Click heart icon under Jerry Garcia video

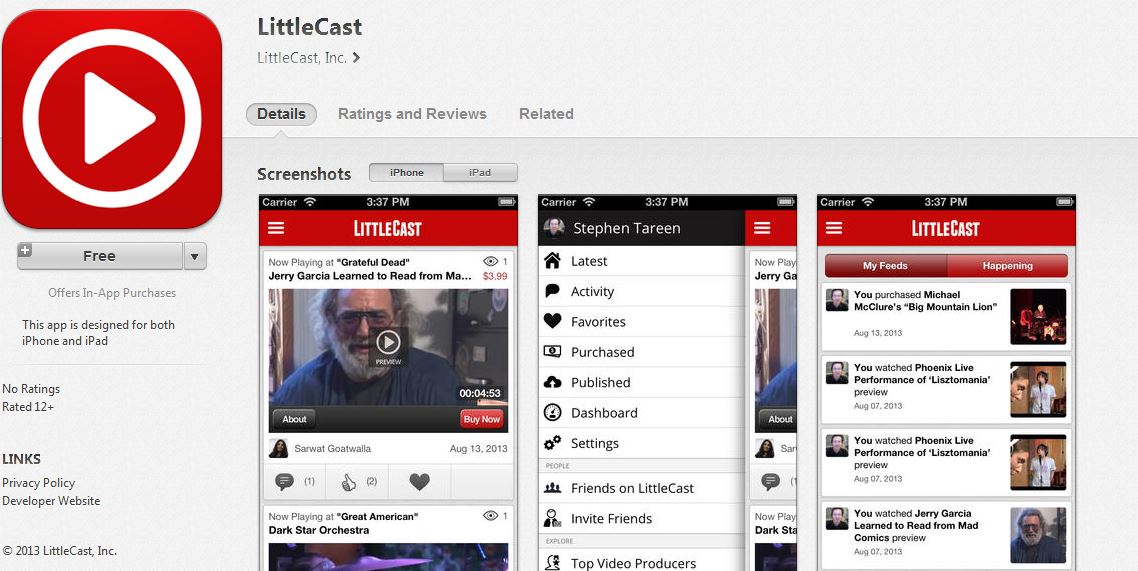point(419,481)
